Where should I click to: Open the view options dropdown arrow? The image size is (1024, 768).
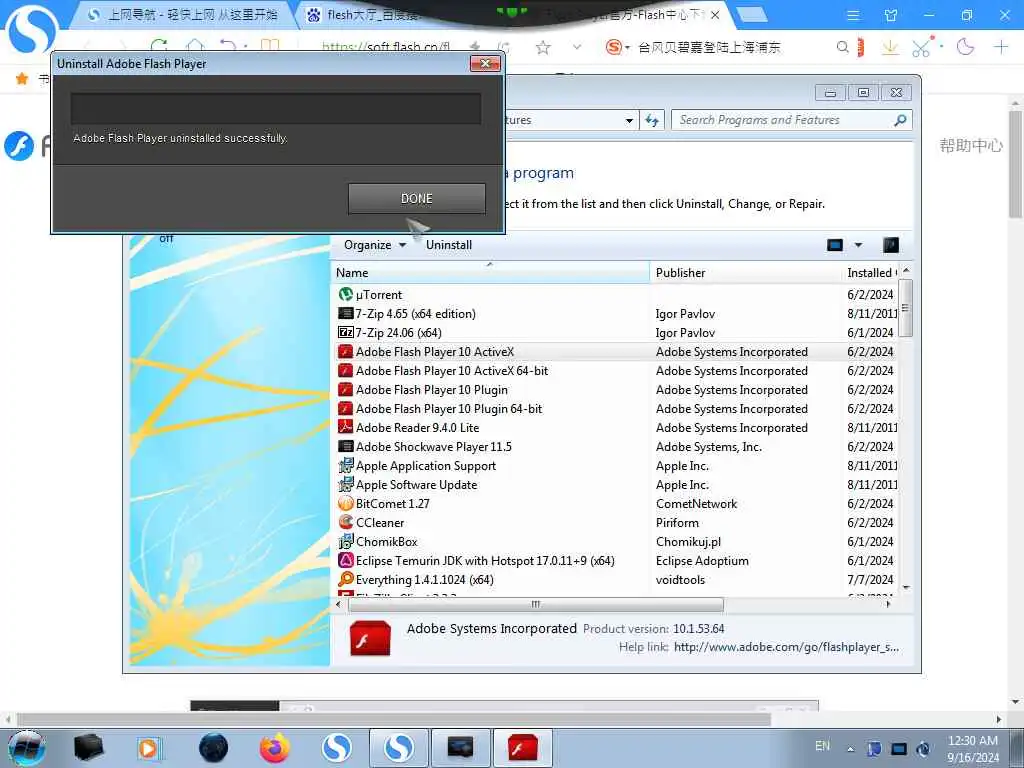pos(858,245)
